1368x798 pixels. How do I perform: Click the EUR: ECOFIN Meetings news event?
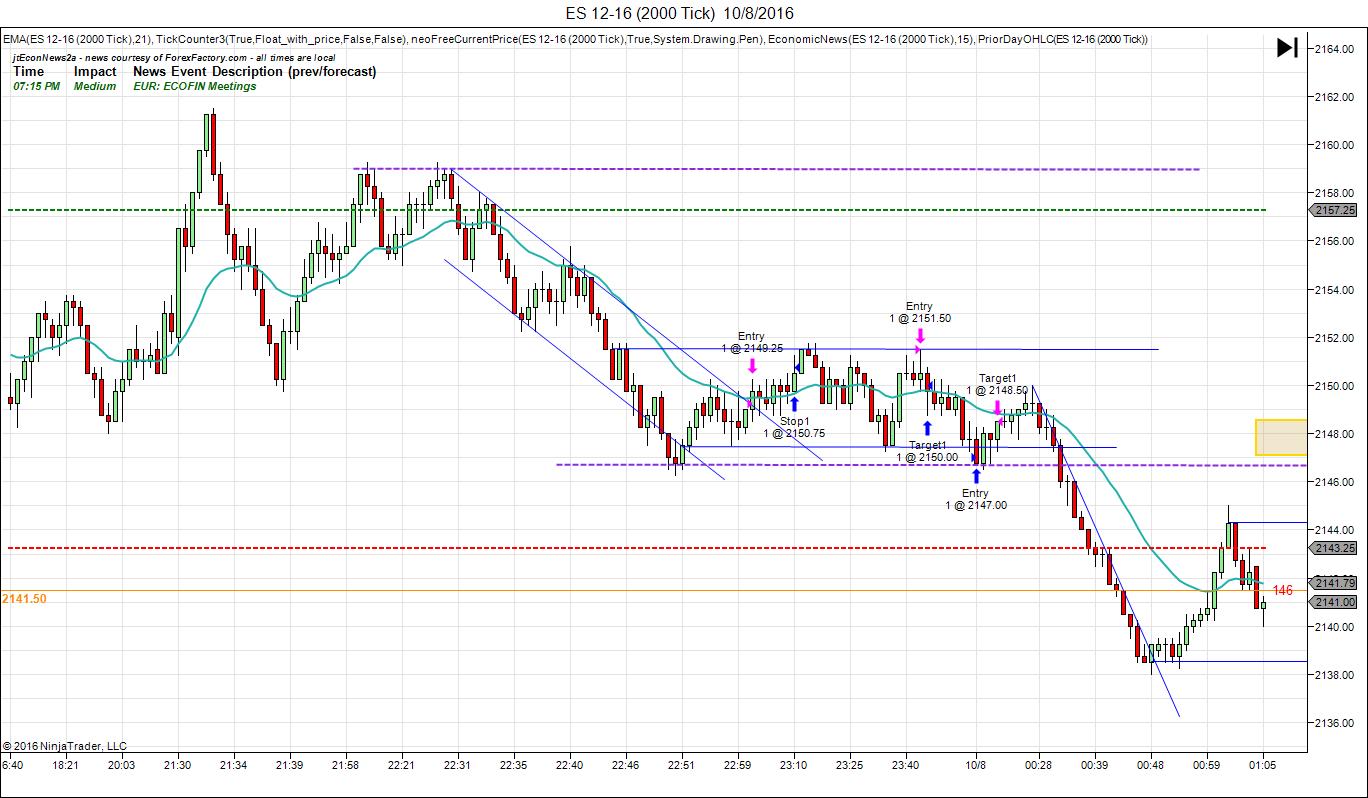pos(194,86)
